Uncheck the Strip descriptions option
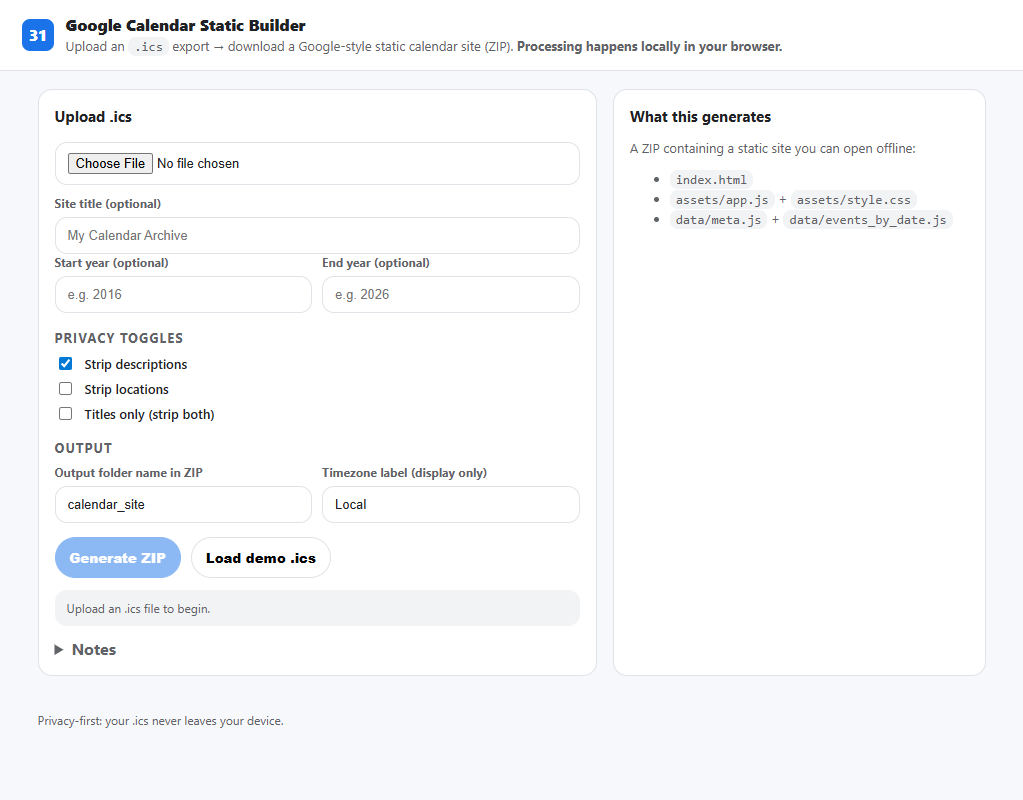1023x800 pixels. pos(65,363)
